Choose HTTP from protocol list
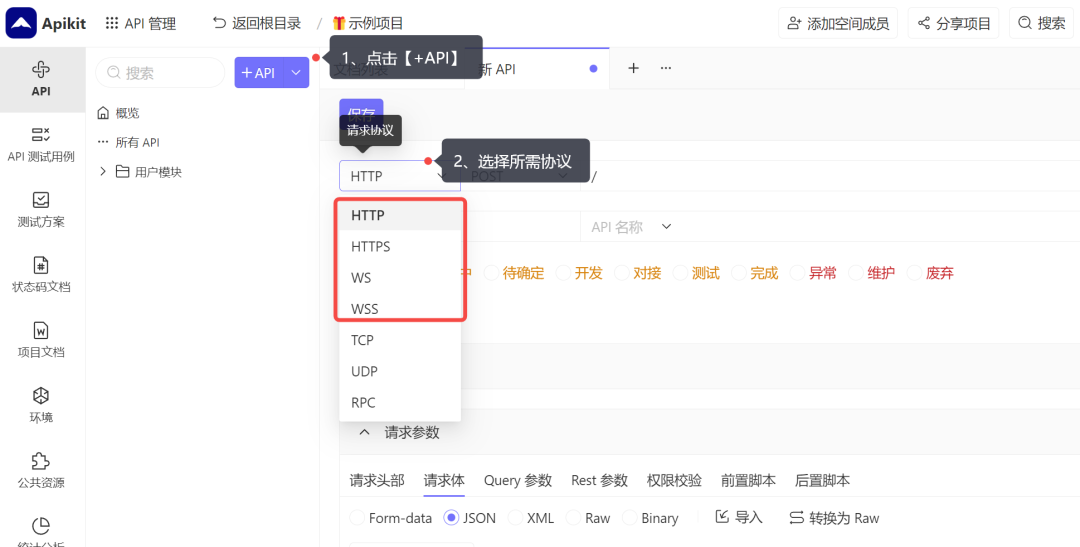This screenshot has width=1080, height=547. click(399, 215)
